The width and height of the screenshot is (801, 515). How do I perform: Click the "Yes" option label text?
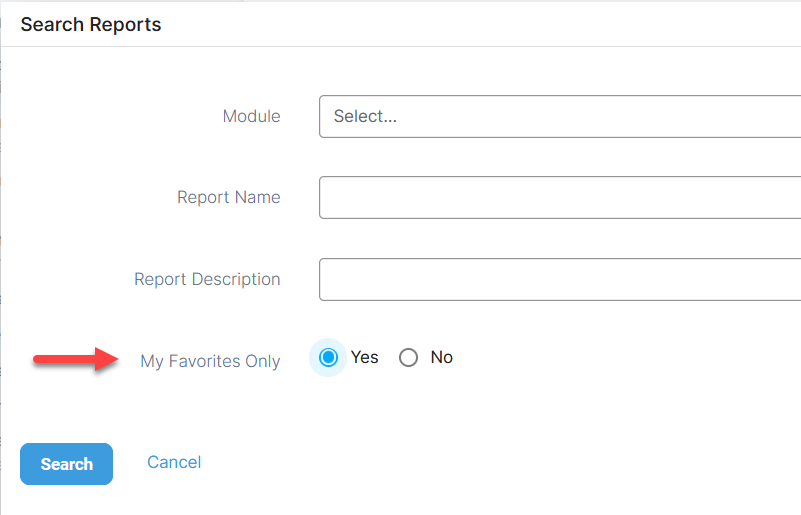coord(365,357)
